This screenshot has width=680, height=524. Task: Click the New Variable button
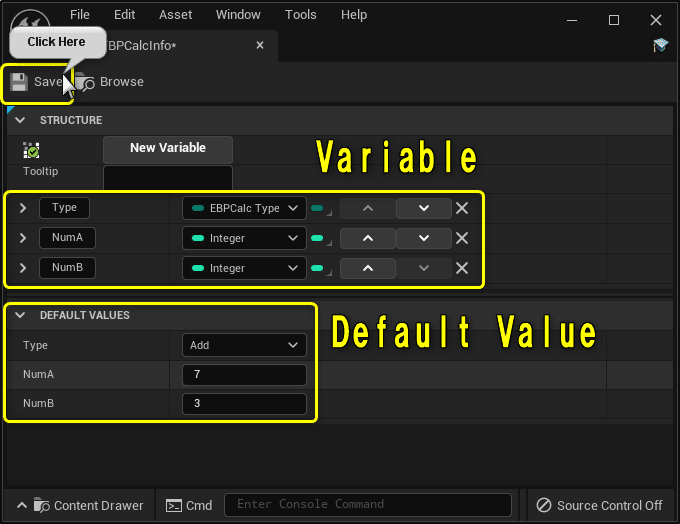tap(168, 148)
